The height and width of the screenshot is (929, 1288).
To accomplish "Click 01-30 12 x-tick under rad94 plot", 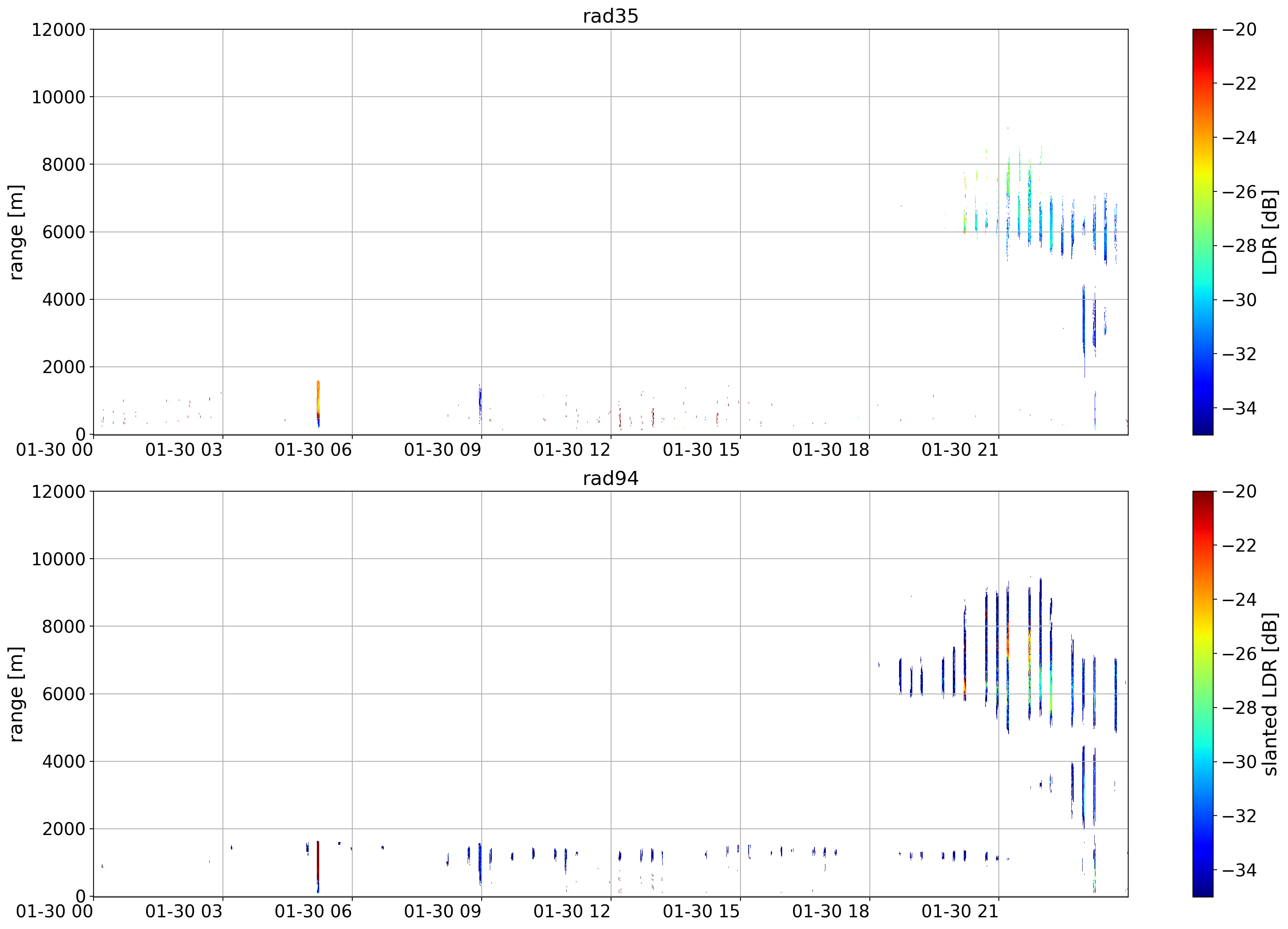I will point(572,912).
